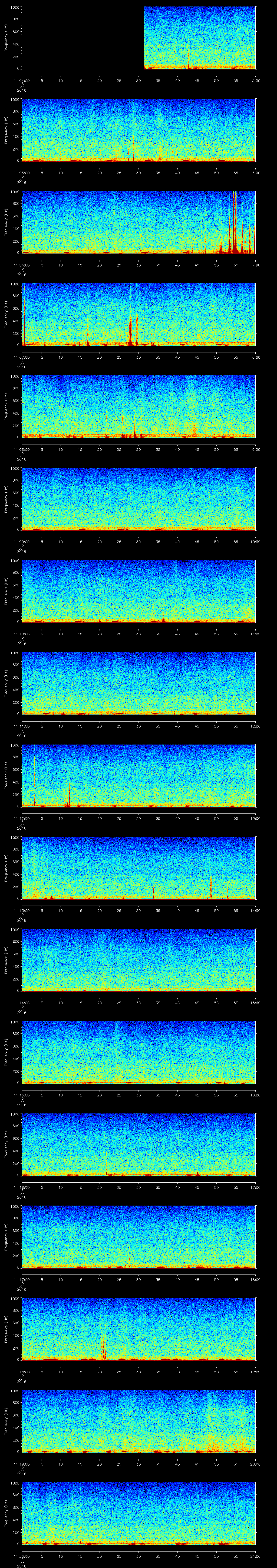Select the 8:00 end-time label
Viewport: 277px width, 1568px height.
(x=256, y=357)
